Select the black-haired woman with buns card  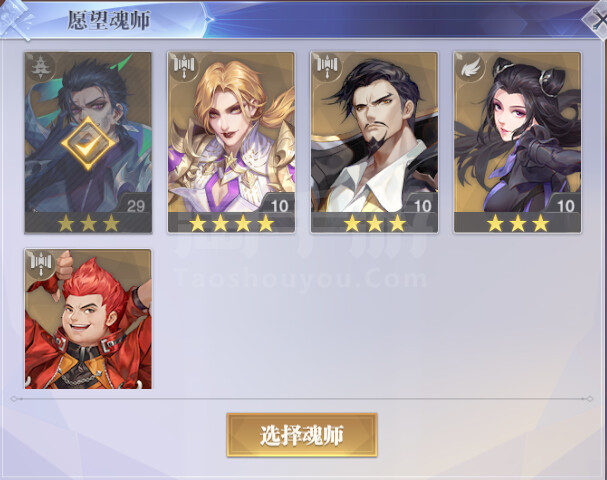pos(517,142)
